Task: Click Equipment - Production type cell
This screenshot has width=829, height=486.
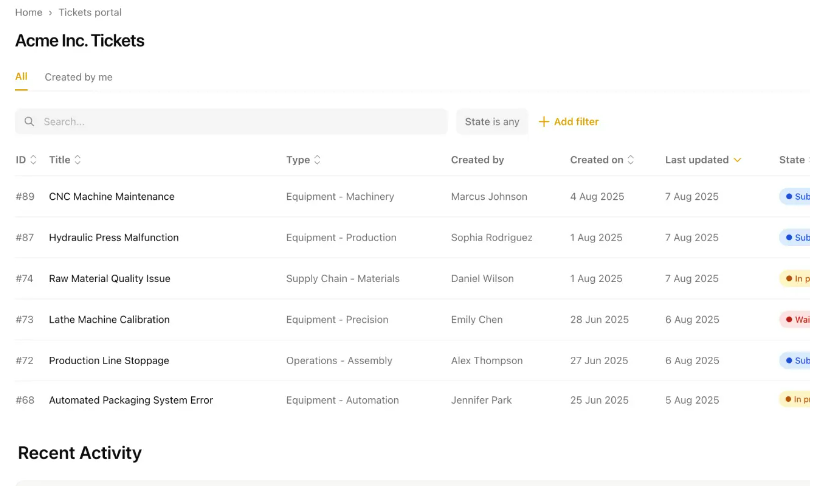Action: tap(341, 237)
